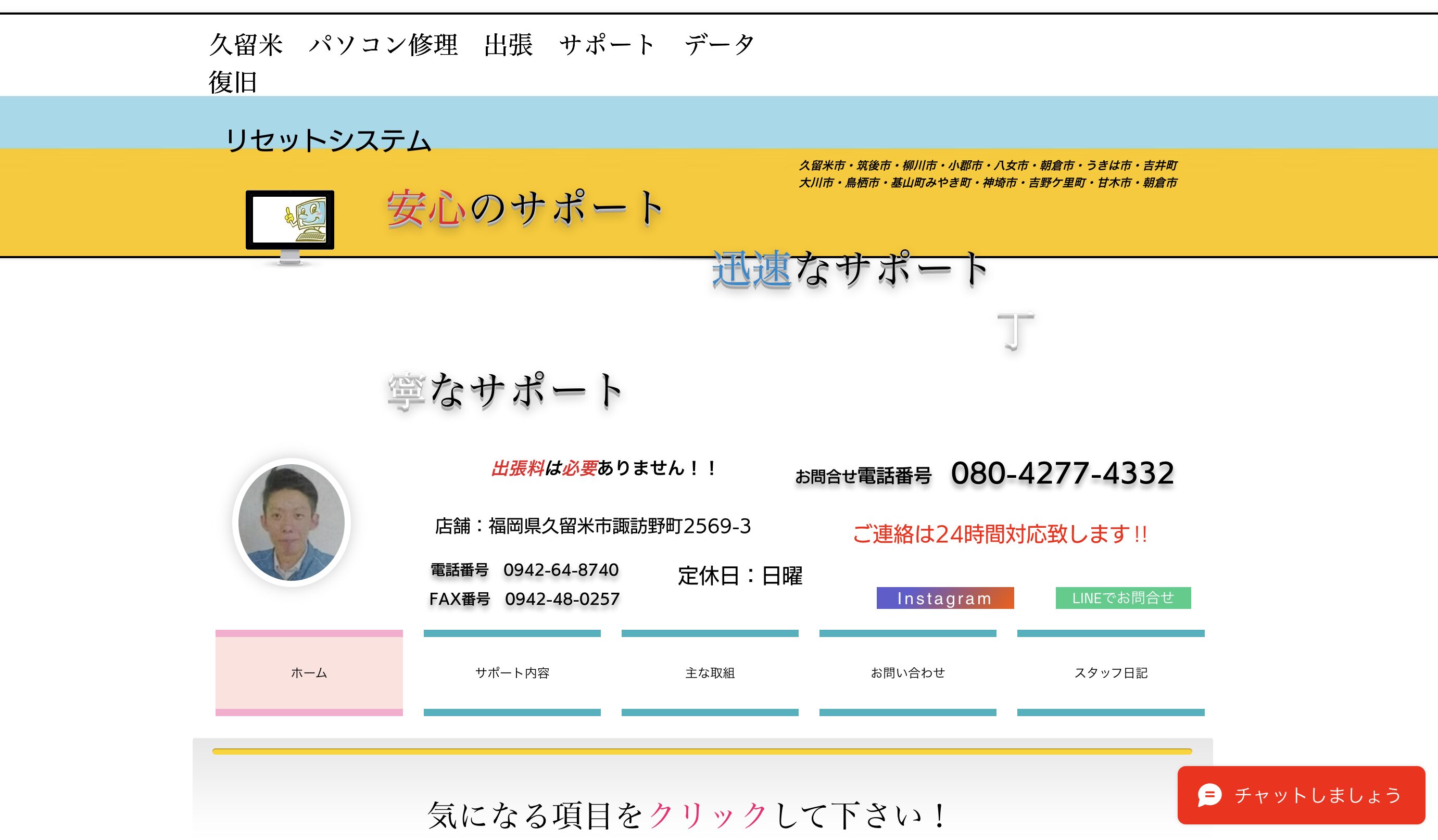
Task: Click the 迅速なサポート banner text
Action: pyautogui.click(x=850, y=269)
